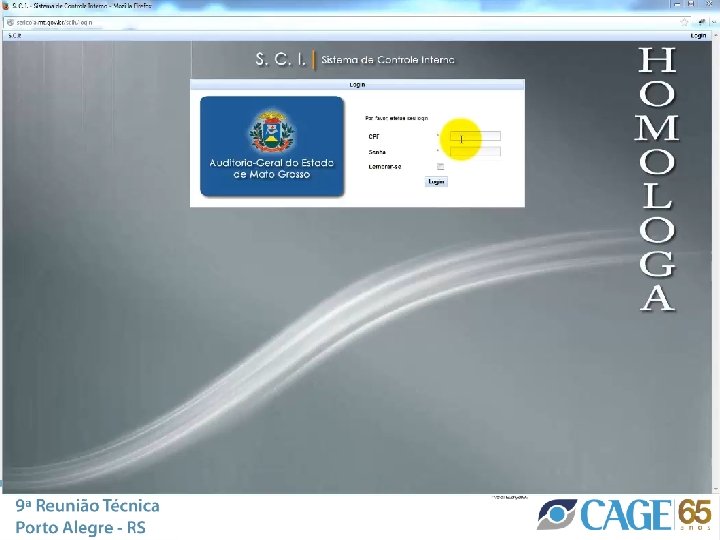The image size is (720, 540).
Task: Click the 'Sistema de Controle Interno' heading
Action: click(388, 60)
